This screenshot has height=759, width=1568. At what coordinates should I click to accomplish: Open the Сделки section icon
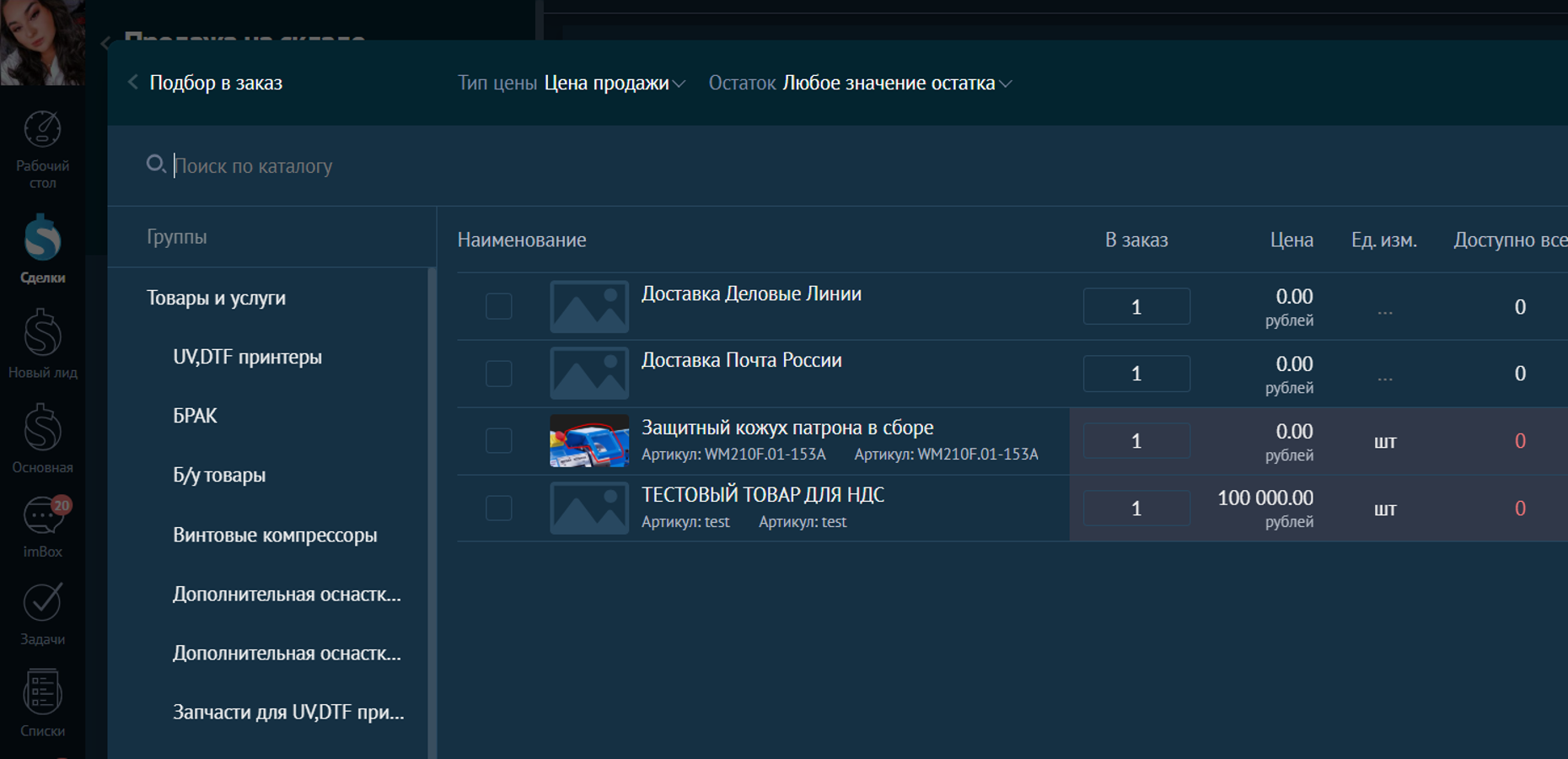click(x=42, y=239)
